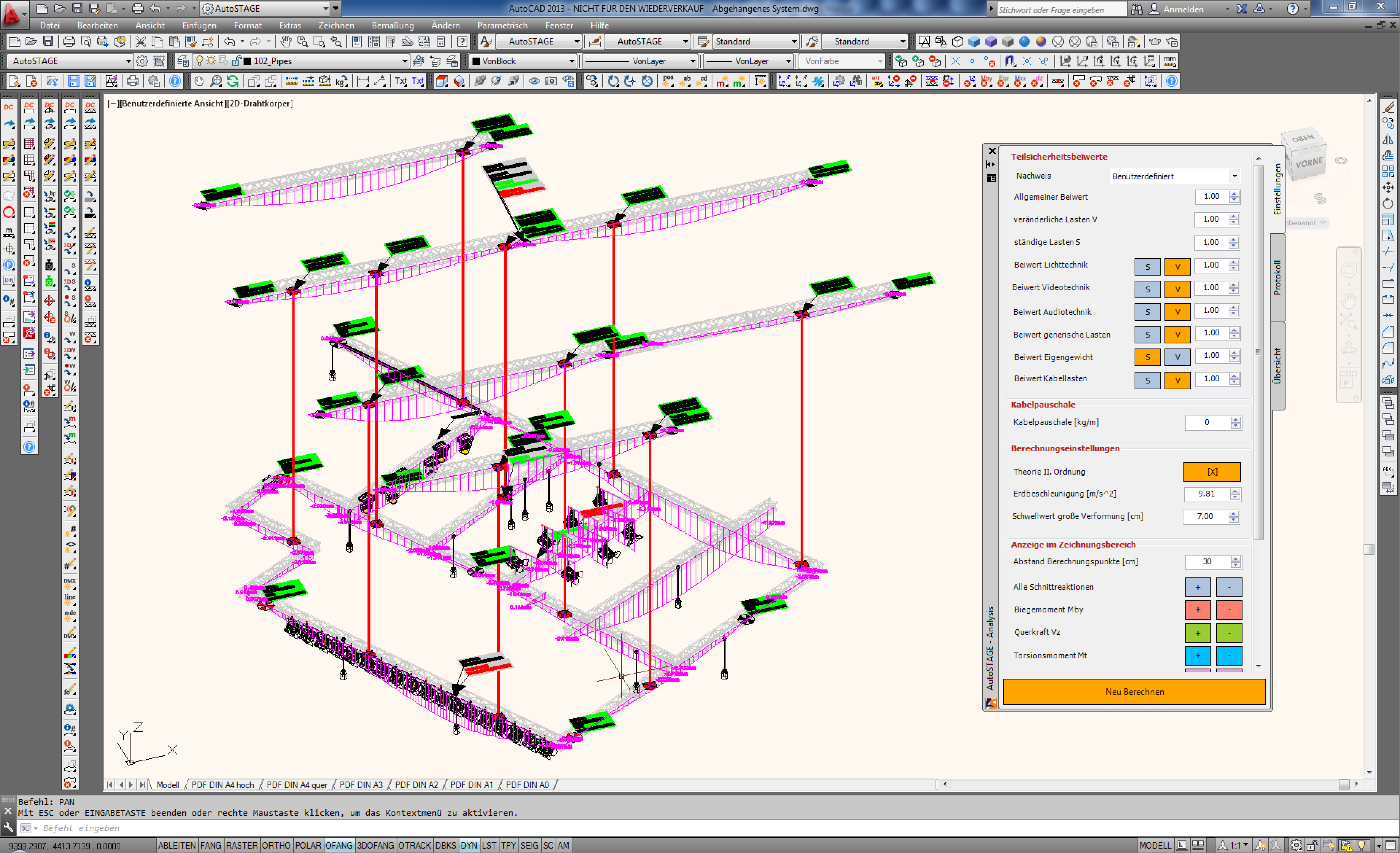Viewport: 1400px width, 853px height.
Task: Toggle OFANG object snap in status bar
Action: [x=339, y=845]
